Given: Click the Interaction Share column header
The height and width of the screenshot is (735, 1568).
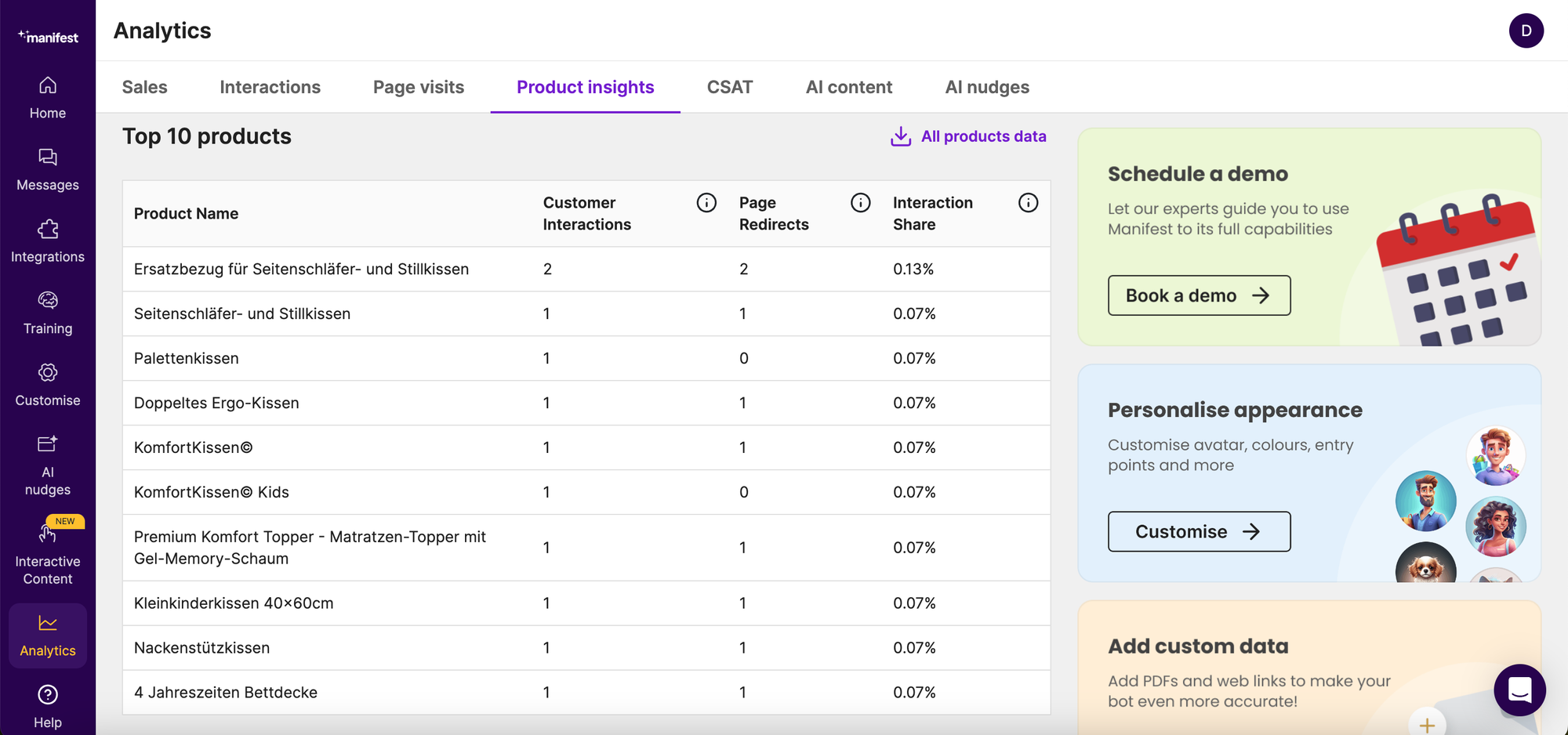Looking at the screenshot, I should pyautogui.click(x=933, y=213).
